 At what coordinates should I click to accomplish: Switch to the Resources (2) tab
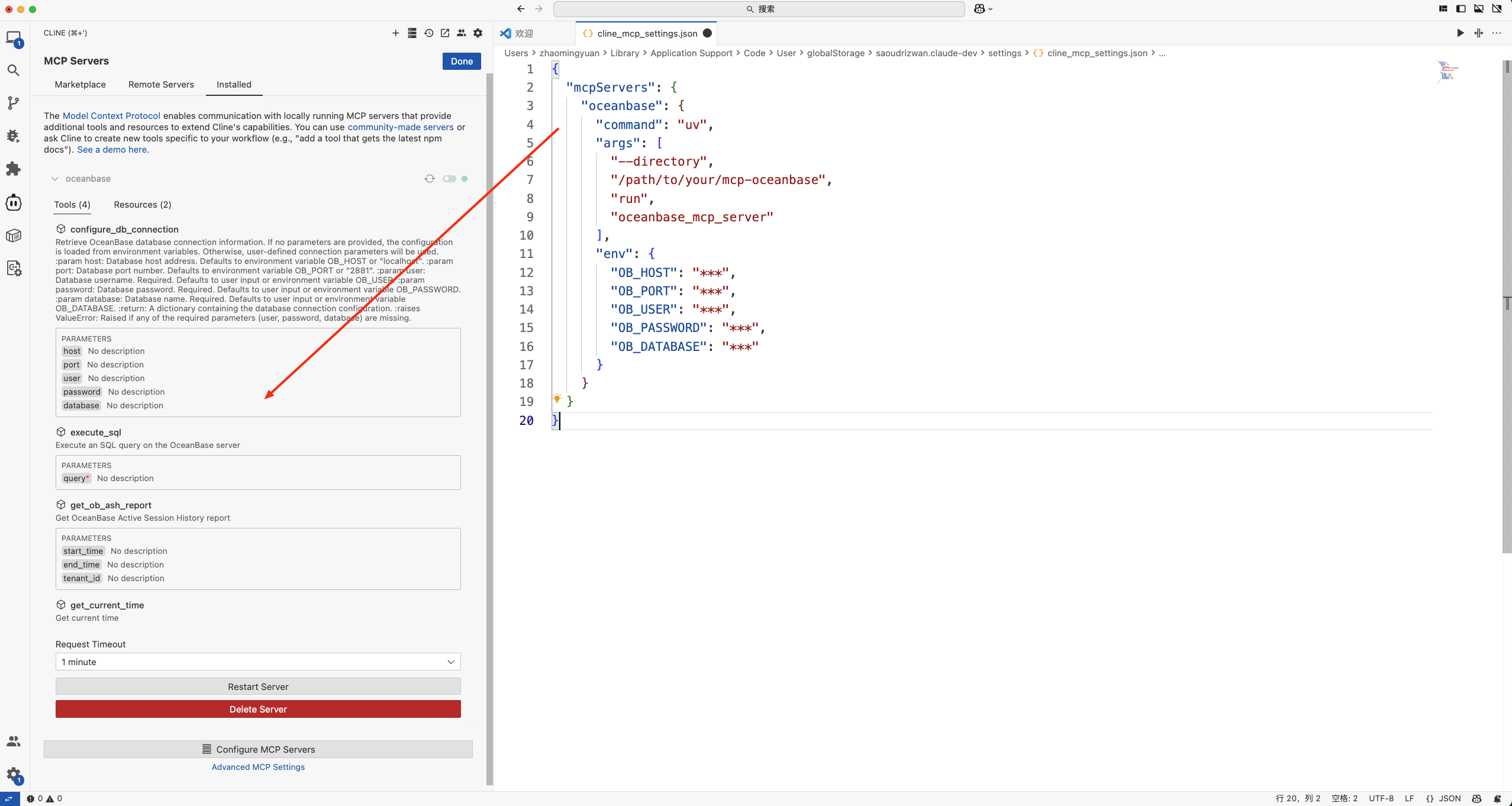click(143, 205)
